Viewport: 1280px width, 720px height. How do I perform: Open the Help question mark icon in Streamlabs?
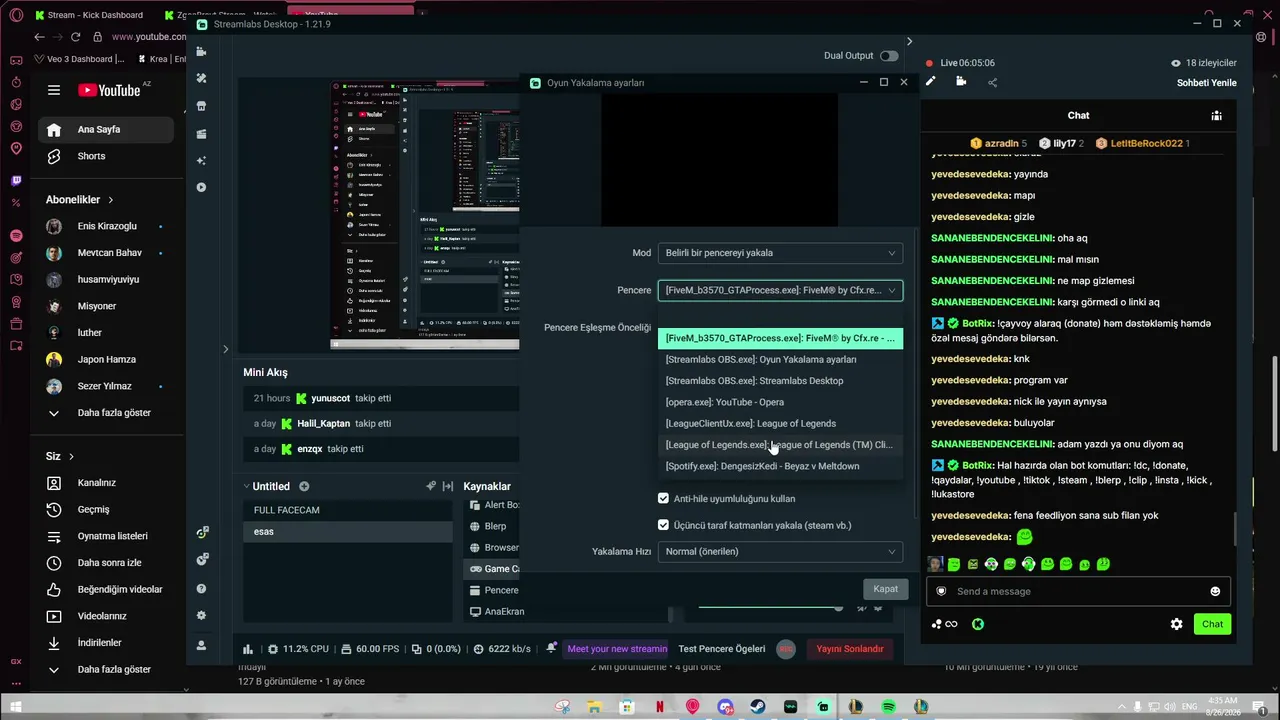pyautogui.click(x=201, y=589)
